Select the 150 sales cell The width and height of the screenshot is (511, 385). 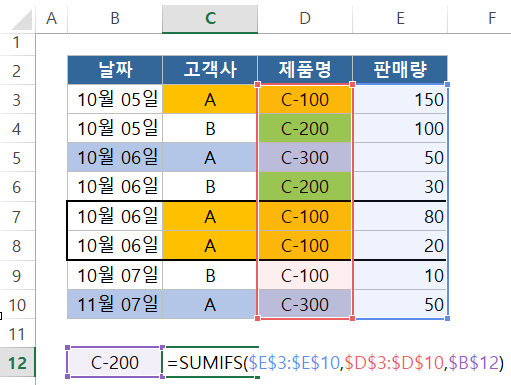[x=400, y=99]
